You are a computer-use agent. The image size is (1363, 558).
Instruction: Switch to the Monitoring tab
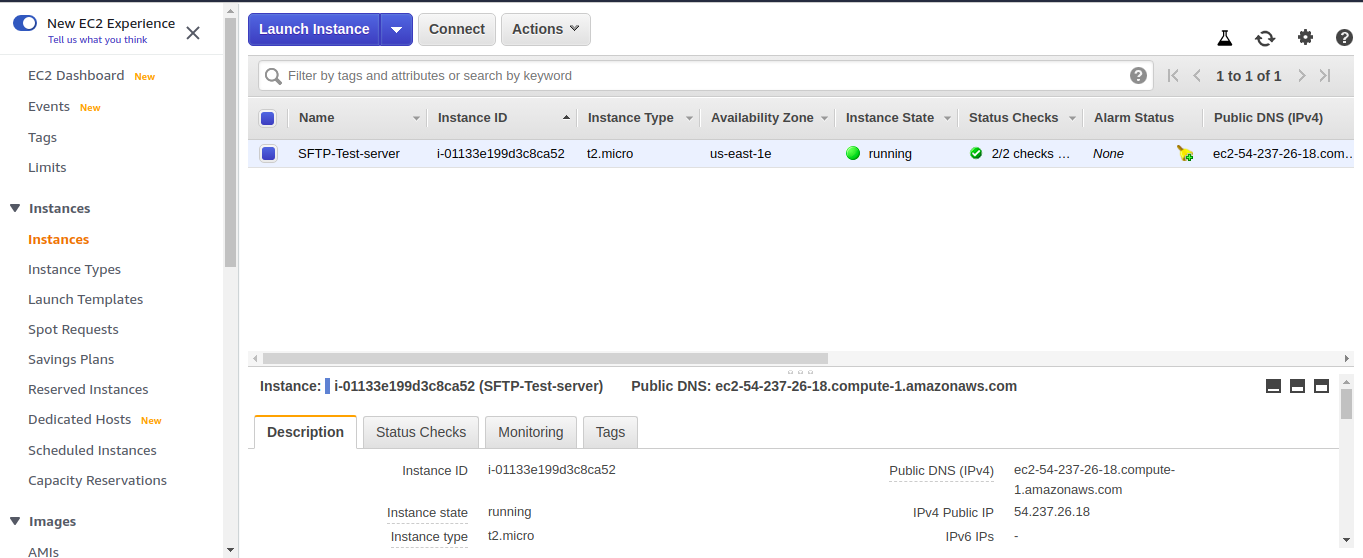coord(531,432)
